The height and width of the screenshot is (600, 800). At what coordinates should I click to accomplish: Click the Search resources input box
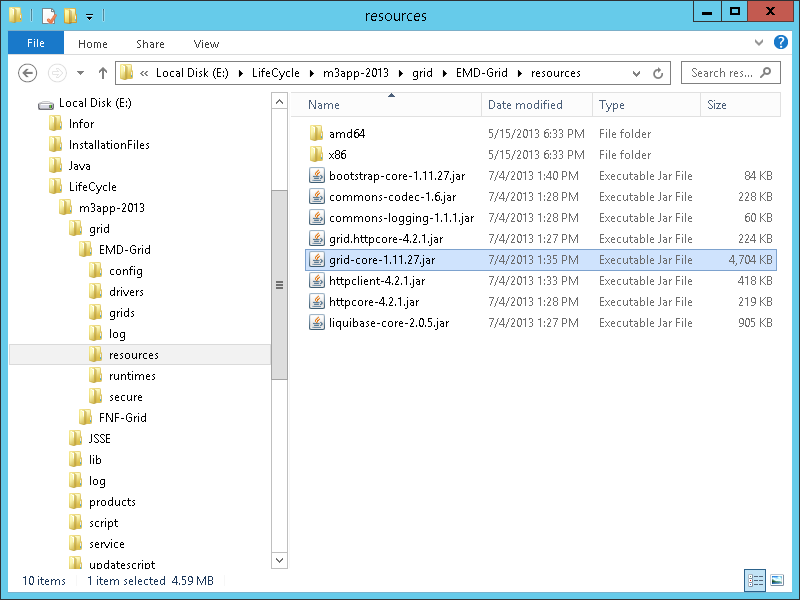(722, 73)
